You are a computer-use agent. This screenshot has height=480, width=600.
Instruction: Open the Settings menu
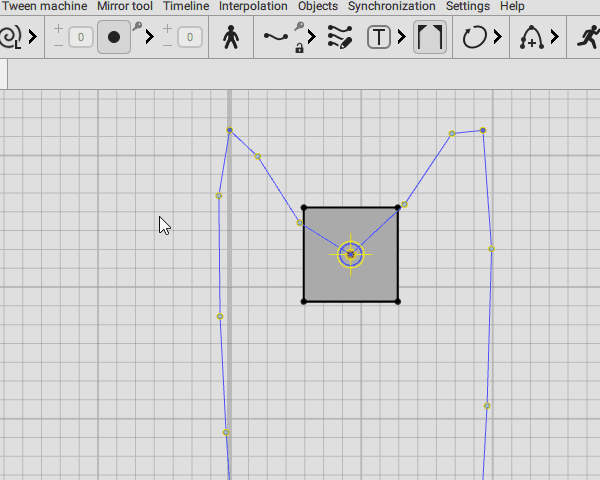click(x=467, y=6)
